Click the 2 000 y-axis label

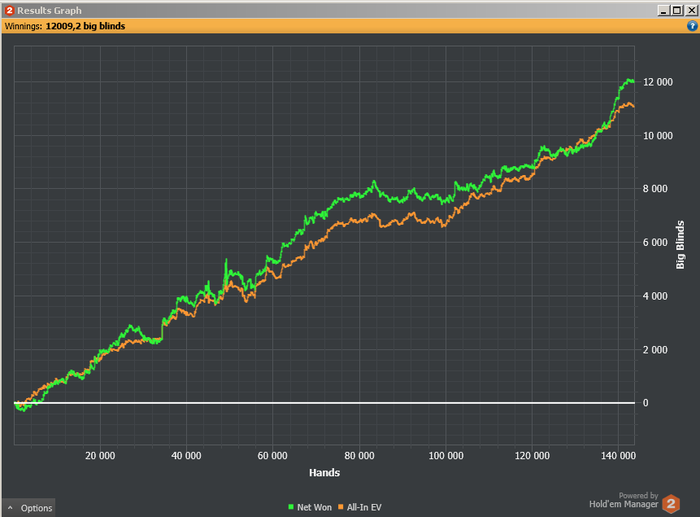(655, 350)
